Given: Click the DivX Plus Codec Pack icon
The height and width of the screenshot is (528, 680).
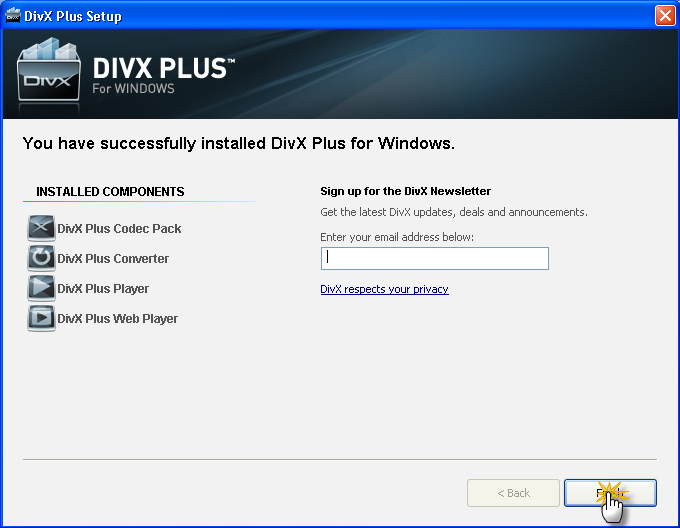Looking at the screenshot, I should (x=41, y=228).
